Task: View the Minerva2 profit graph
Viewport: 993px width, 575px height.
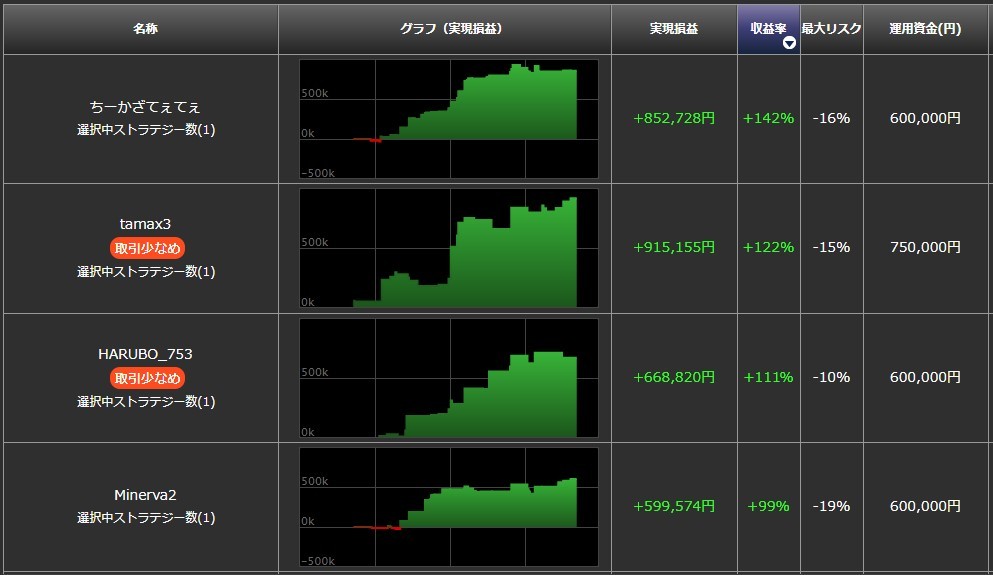Action: 448,507
